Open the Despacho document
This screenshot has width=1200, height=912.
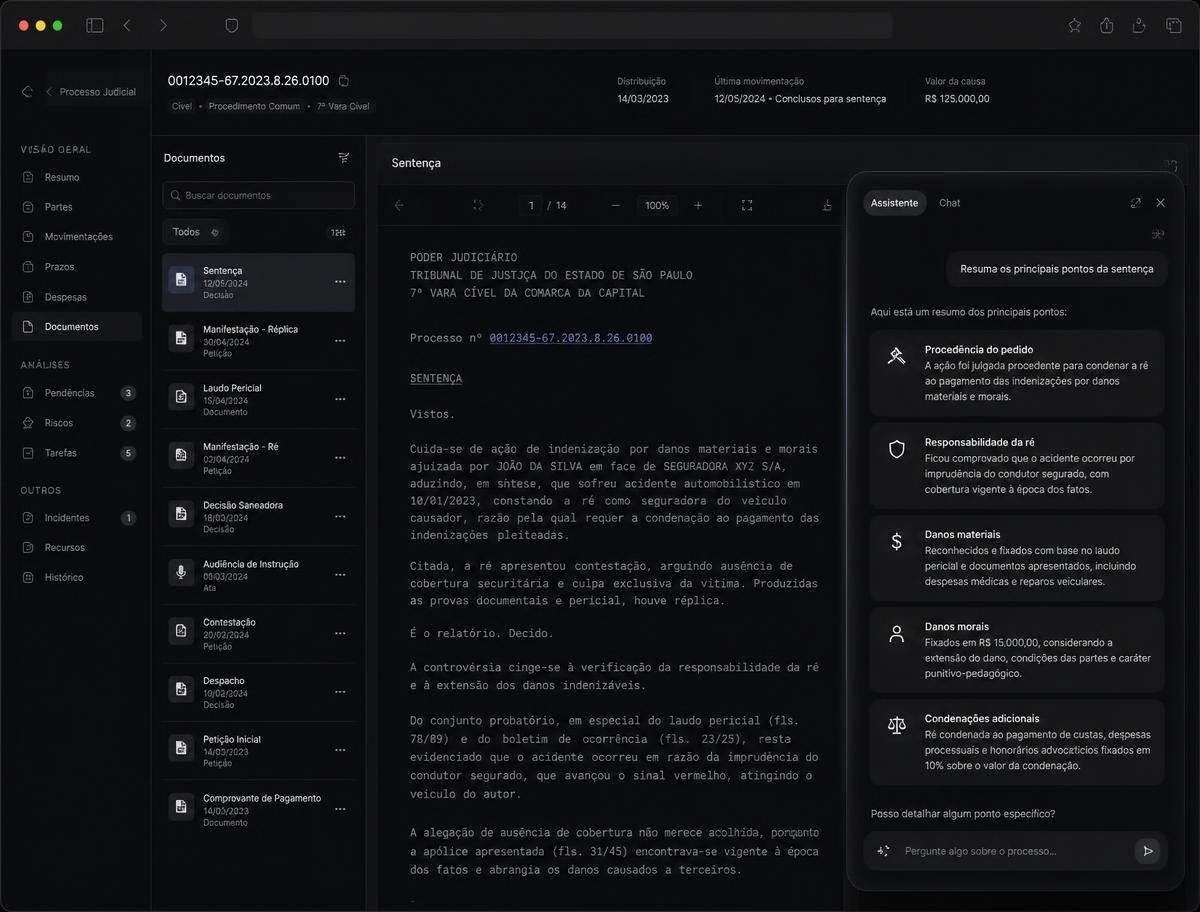tap(258, 692)
